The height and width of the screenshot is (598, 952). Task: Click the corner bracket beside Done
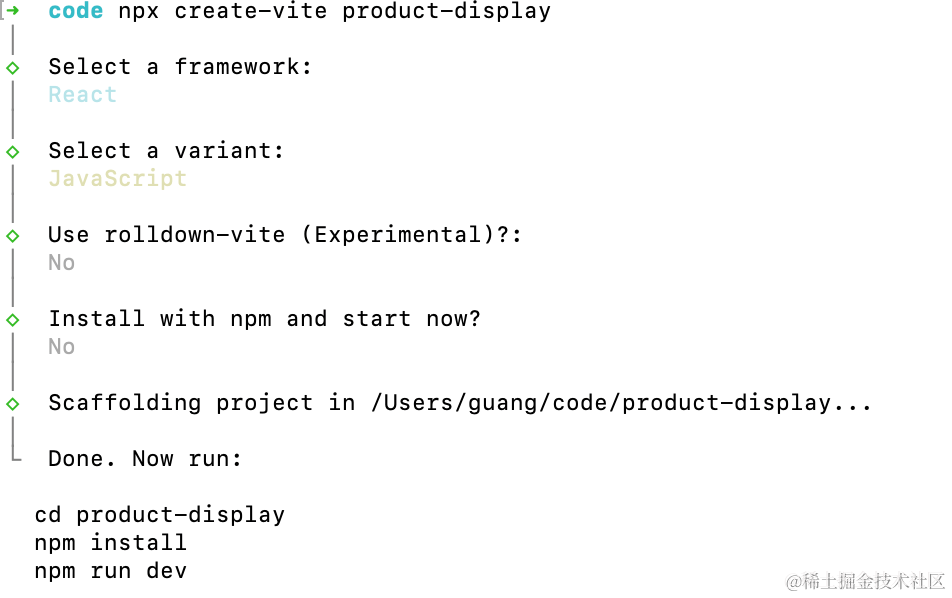16,455
